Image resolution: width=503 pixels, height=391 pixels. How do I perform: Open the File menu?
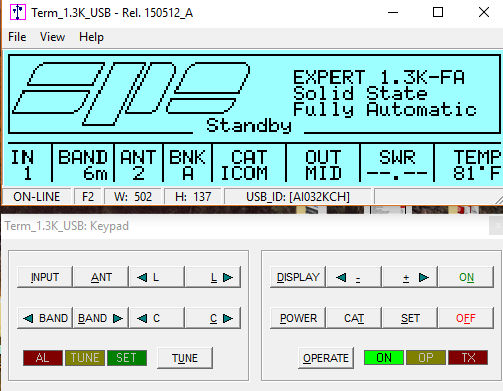pos(17,37)
